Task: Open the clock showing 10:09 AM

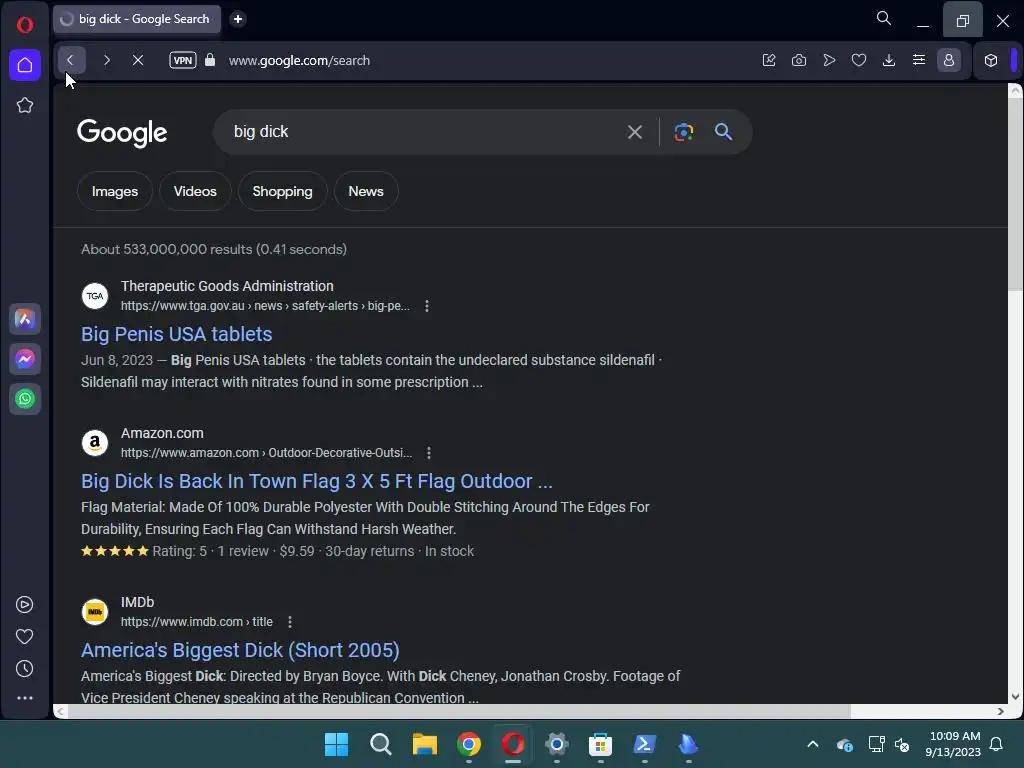Action: tap(953, 744)
